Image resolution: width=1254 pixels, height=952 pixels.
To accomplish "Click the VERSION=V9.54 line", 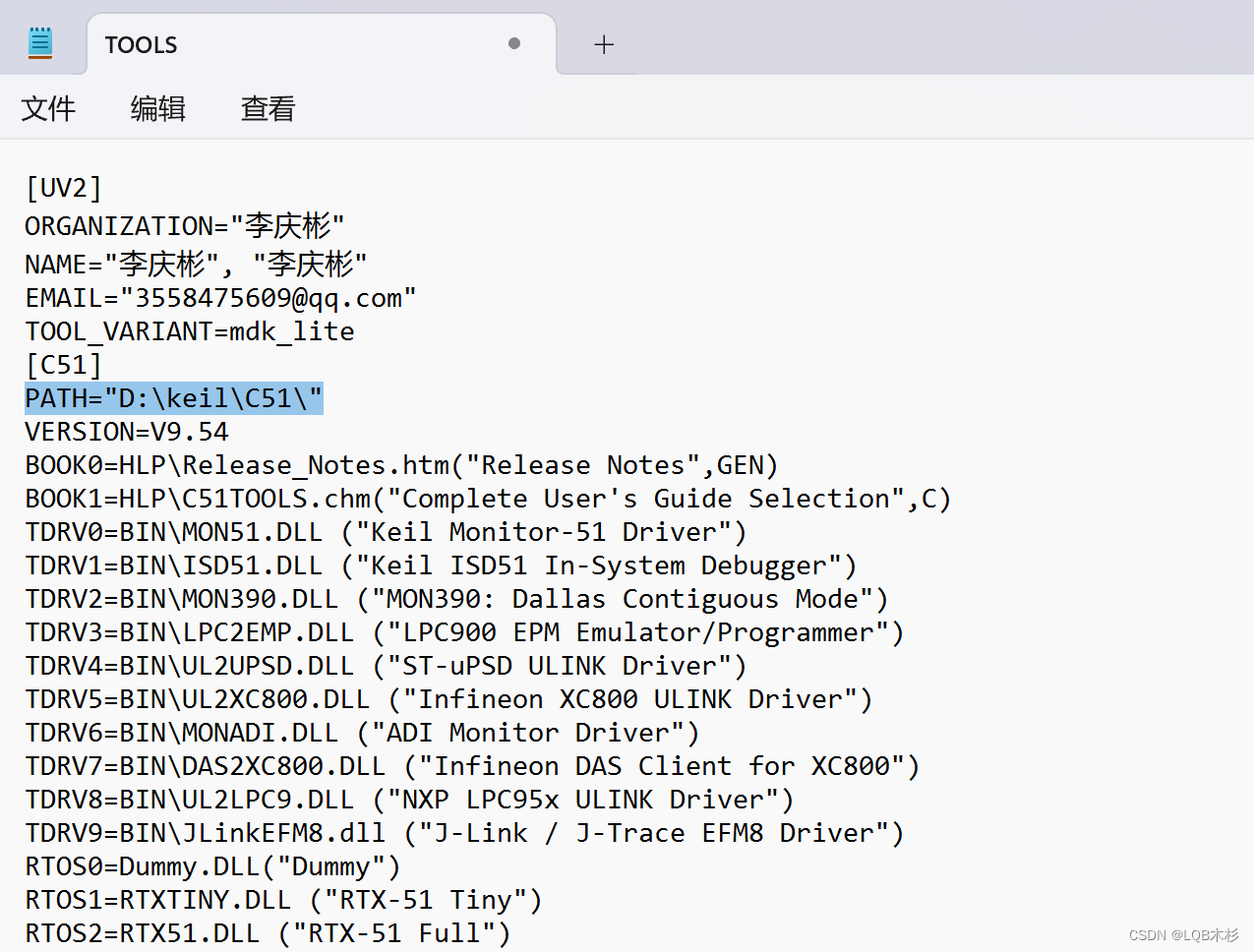I will 127,432.
